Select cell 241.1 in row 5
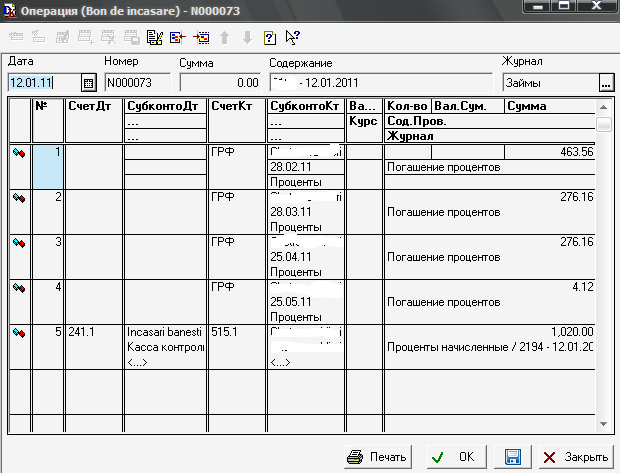Image resolution: width=620 pixels, height=473 pixels. [x=93, y=332]
